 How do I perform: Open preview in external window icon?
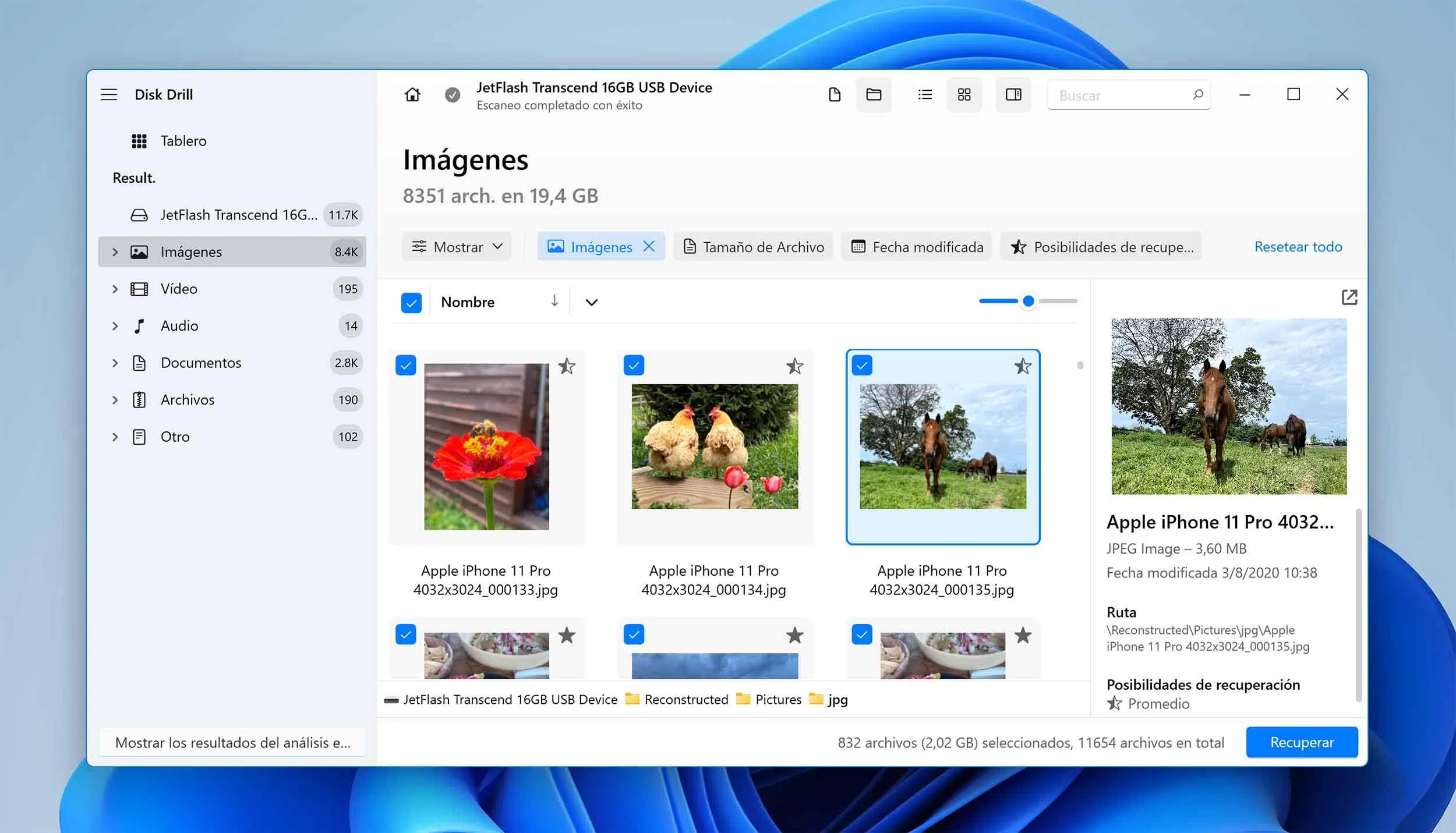[1349, 297]
